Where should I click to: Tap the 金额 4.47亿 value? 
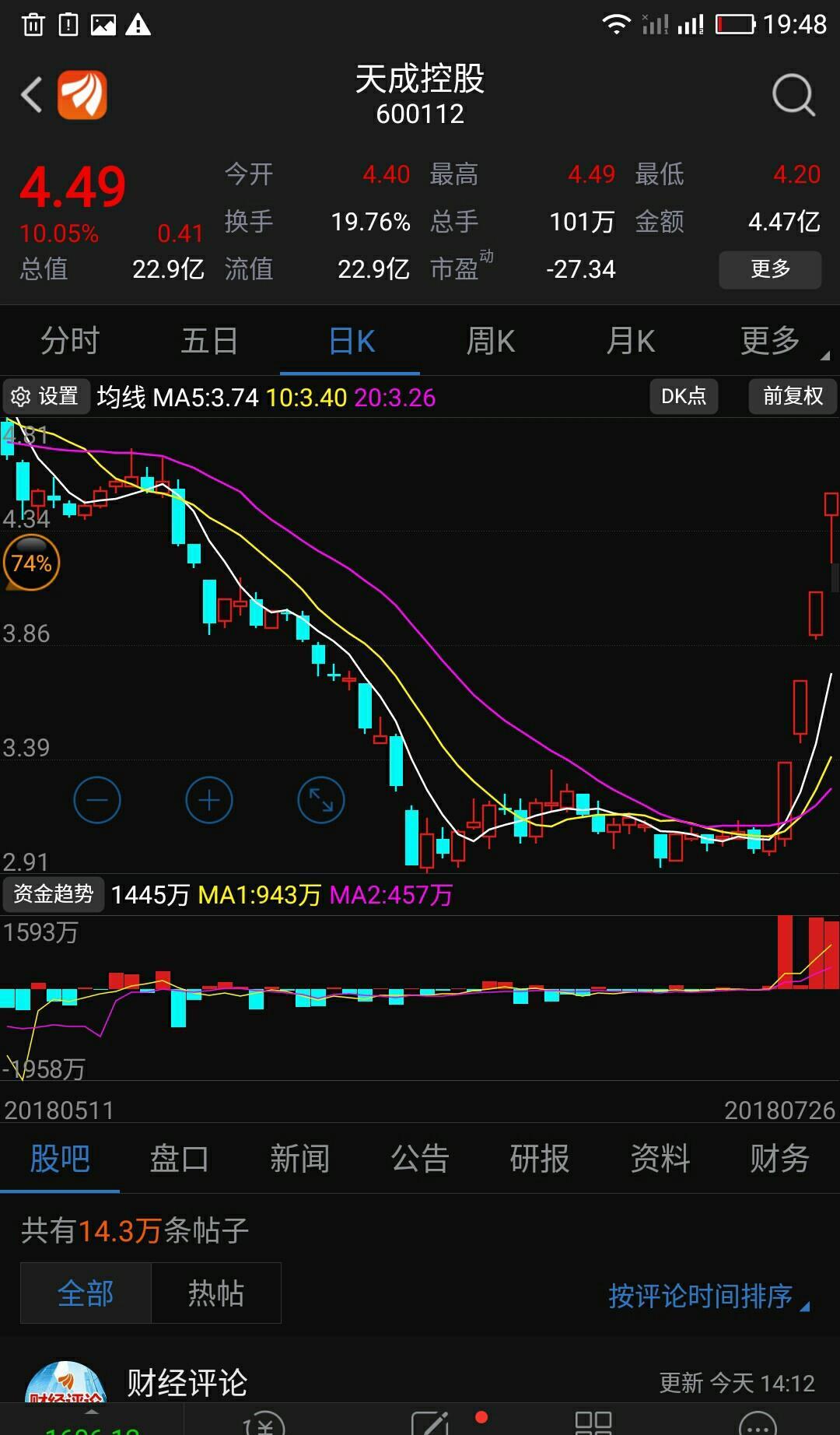[784, 222]
